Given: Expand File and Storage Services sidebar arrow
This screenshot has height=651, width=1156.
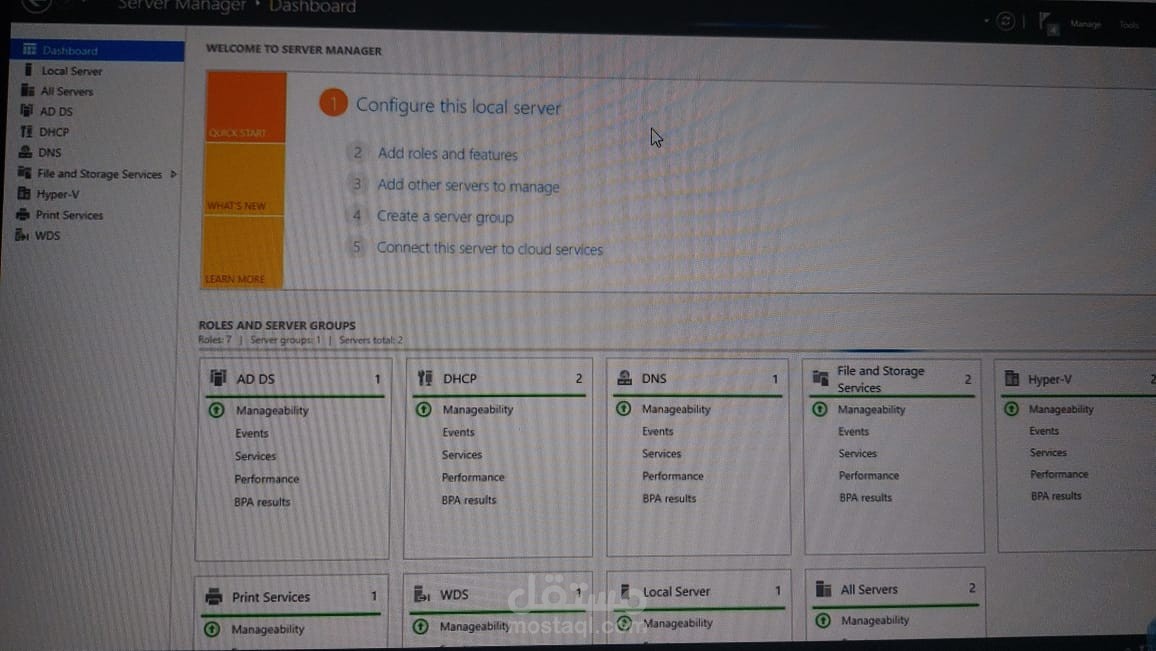Looking at the screenshot, I should pos(173,174).
